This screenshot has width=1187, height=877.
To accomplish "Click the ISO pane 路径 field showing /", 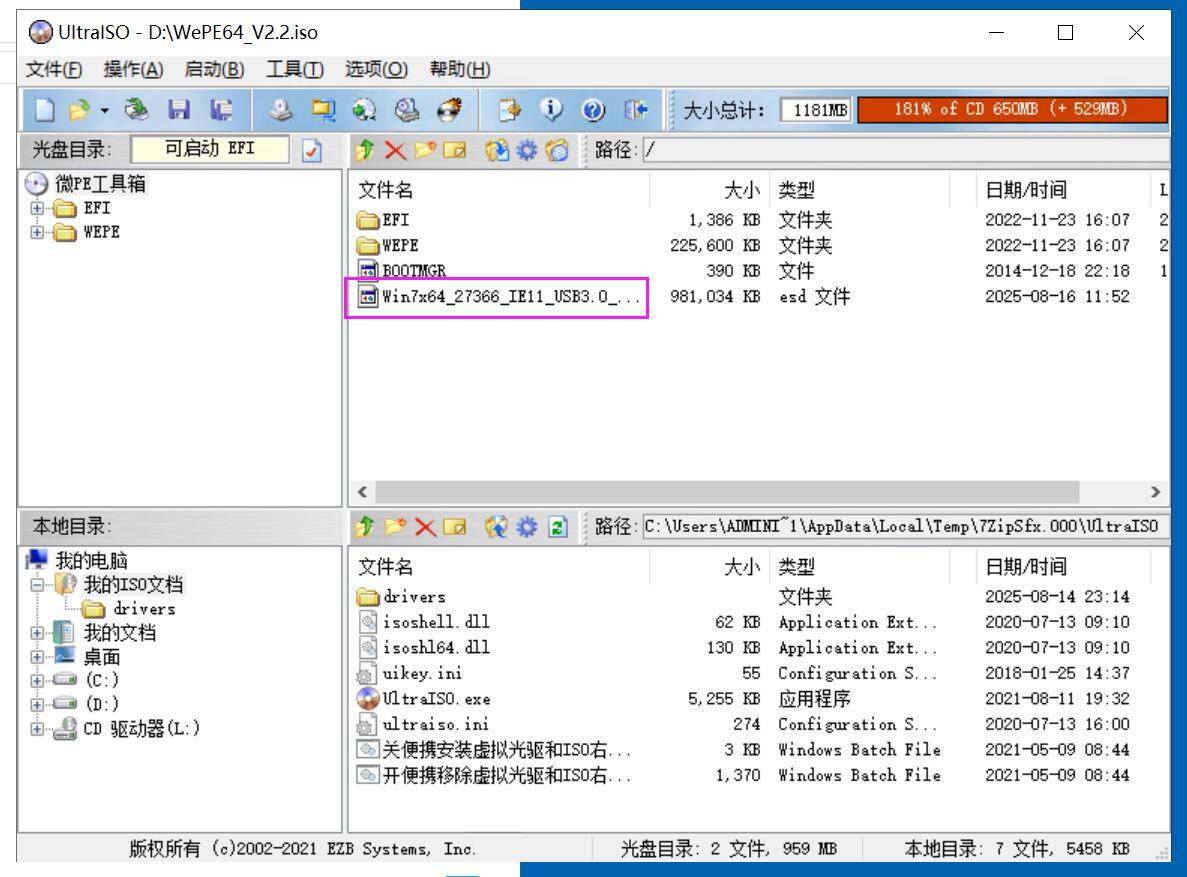I will pyautogui.click(x=905, y=150).
